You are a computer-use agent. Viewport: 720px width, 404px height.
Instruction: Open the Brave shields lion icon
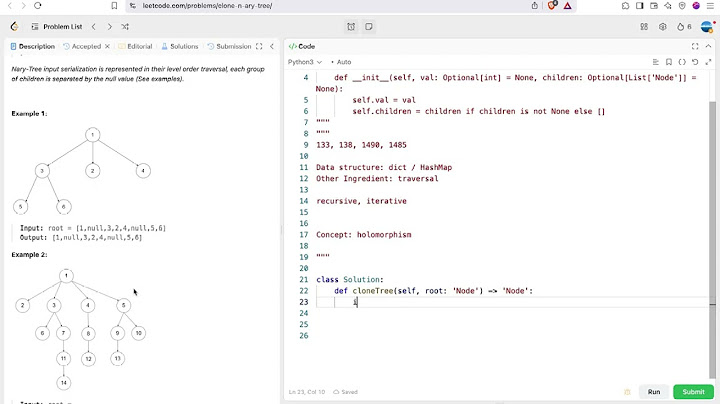[x=552, y=6]
